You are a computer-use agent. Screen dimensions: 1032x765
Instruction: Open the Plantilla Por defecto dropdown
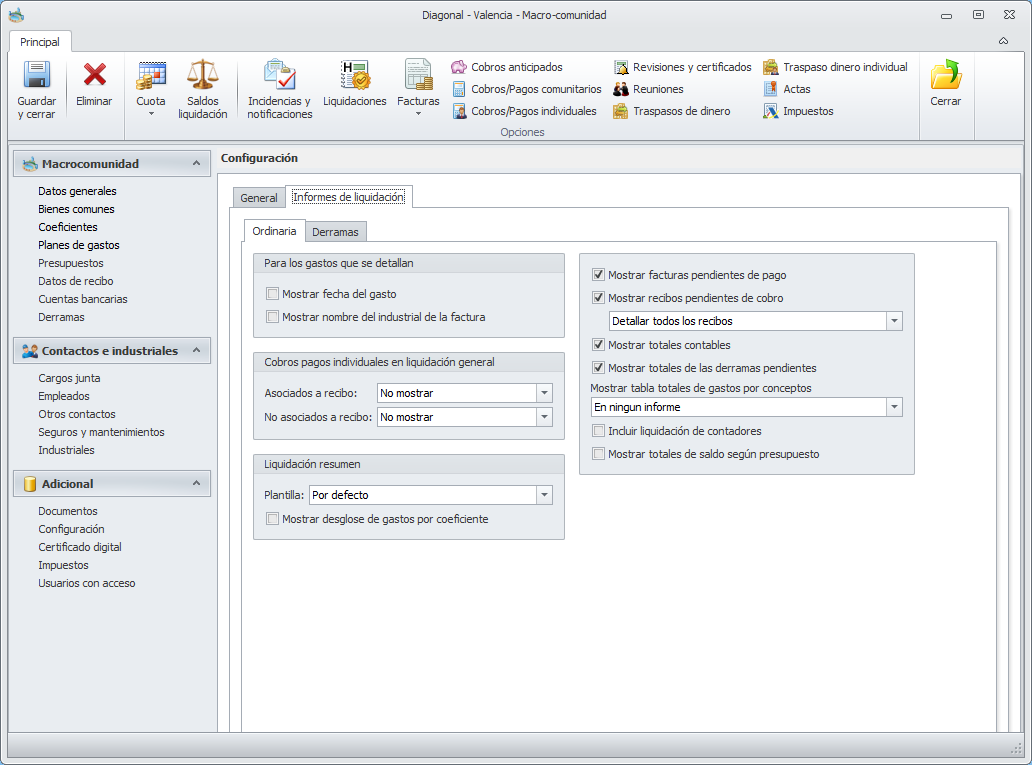[544, 494]
